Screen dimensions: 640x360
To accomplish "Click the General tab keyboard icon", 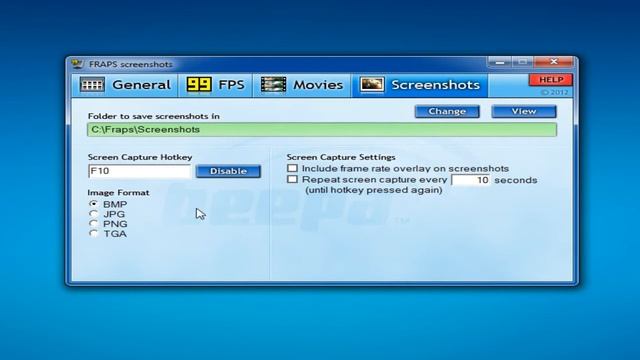I will tap(92, 85).
